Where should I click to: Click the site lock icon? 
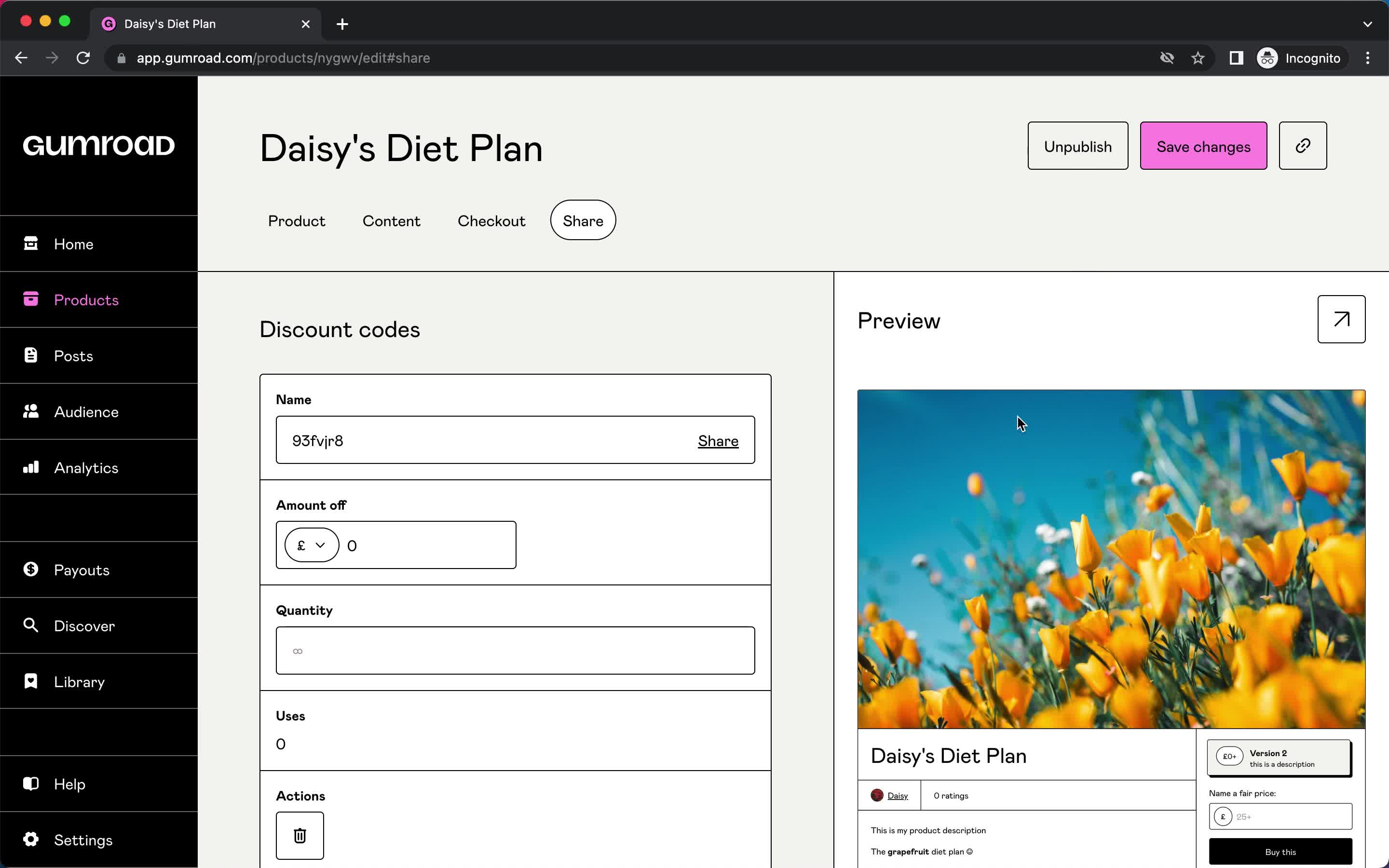(x=121, y=58)
